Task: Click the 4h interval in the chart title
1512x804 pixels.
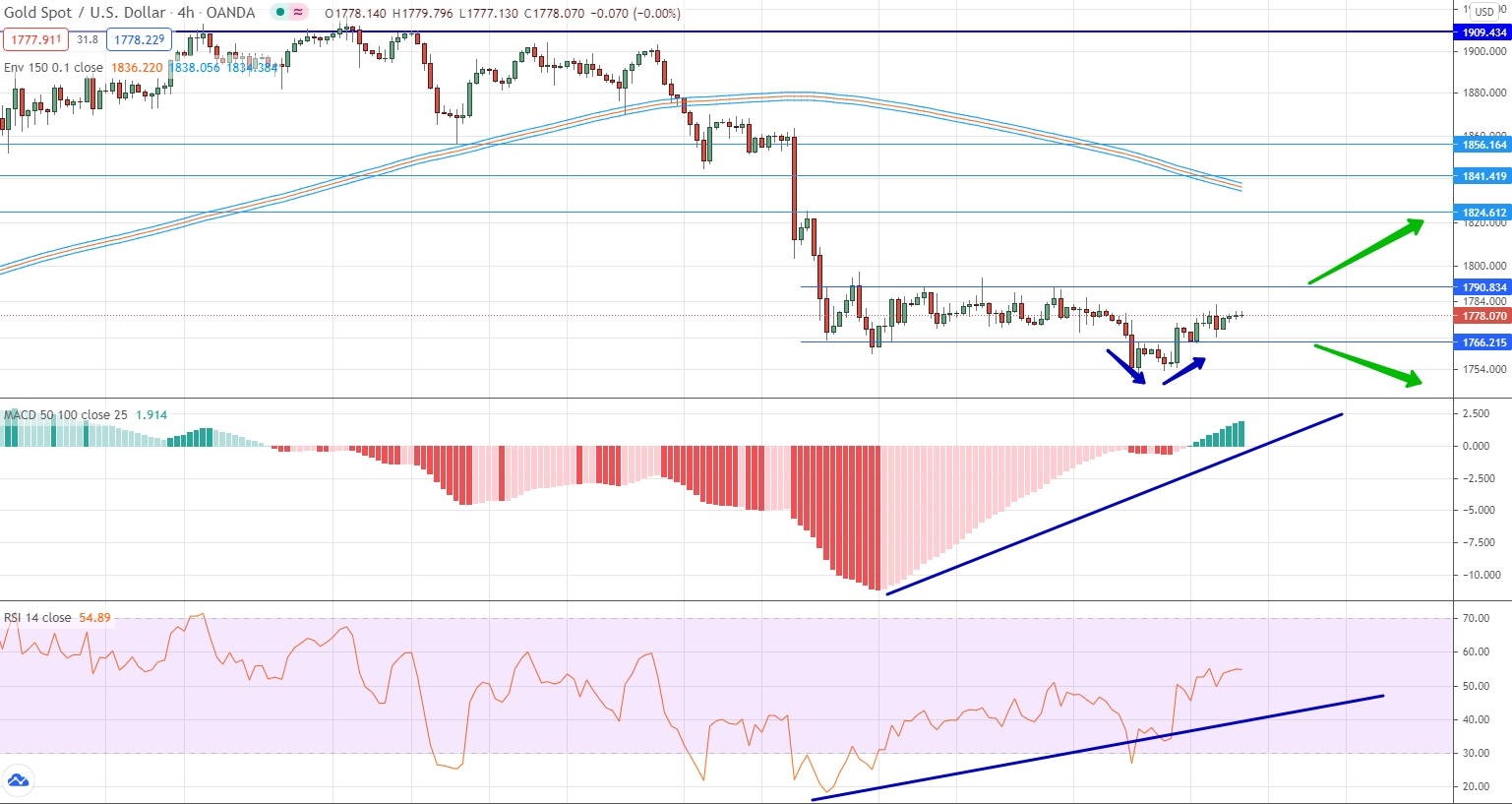Action: pos(186,13)
